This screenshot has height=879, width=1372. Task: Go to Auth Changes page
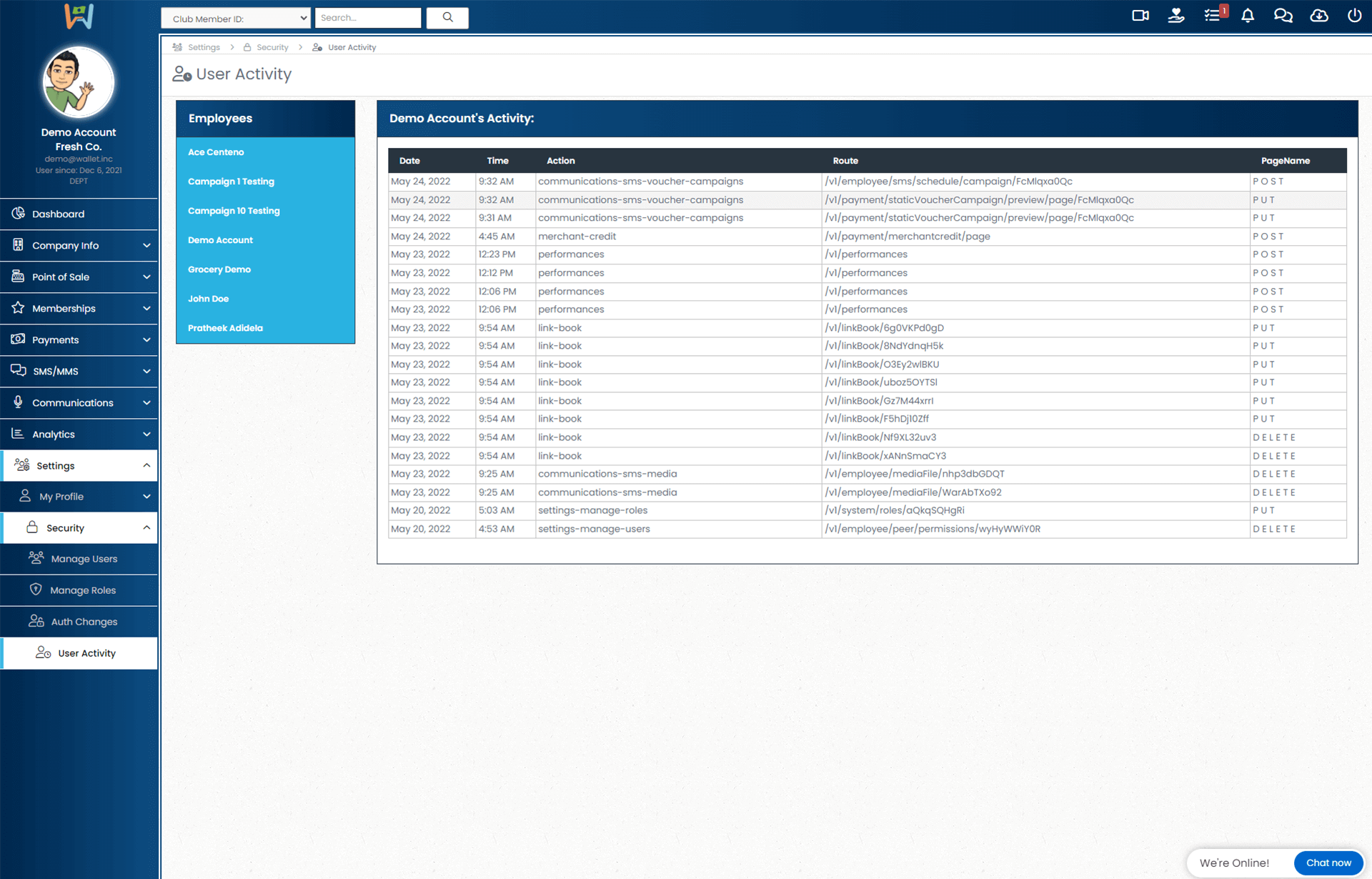[84, 622]
